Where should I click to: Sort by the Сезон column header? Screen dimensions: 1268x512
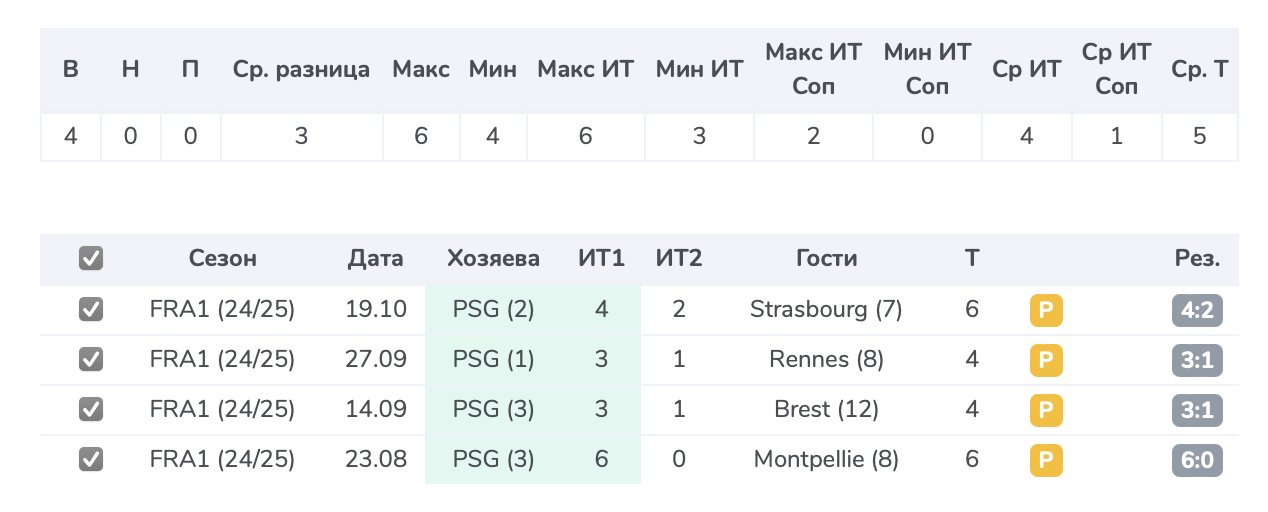point(222,259)
